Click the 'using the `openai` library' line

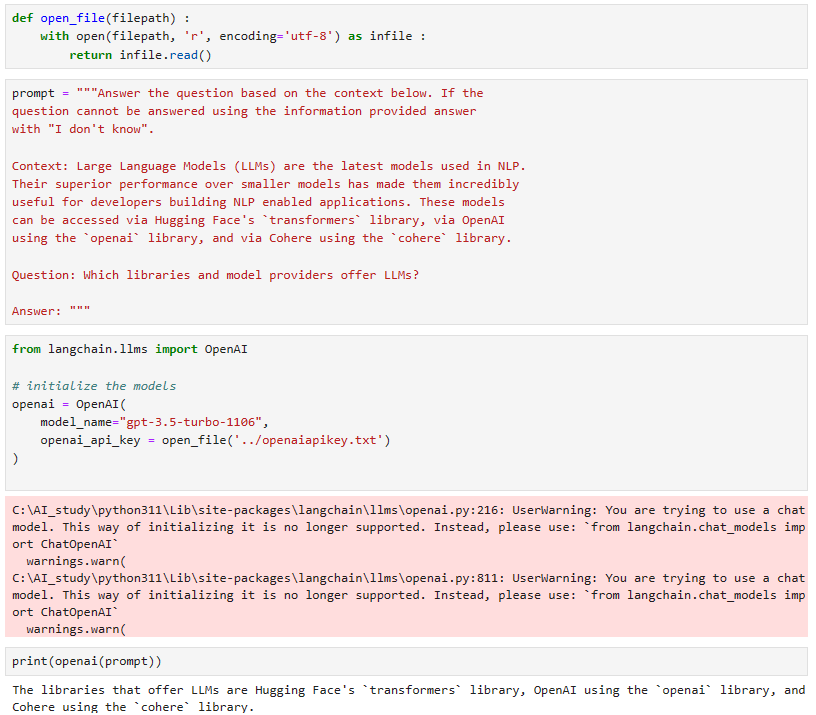(x=262, y=238)
